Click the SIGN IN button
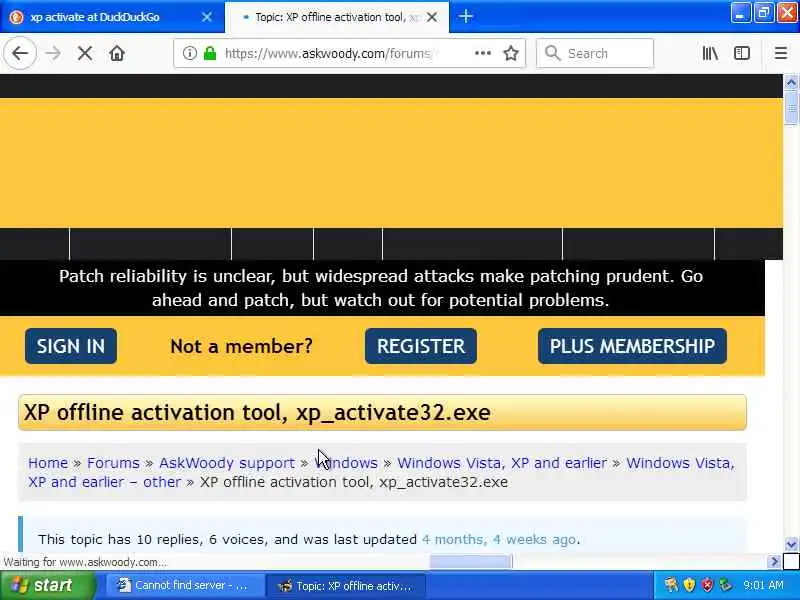Viewport: 800px width, 600px height. (71, 346)
